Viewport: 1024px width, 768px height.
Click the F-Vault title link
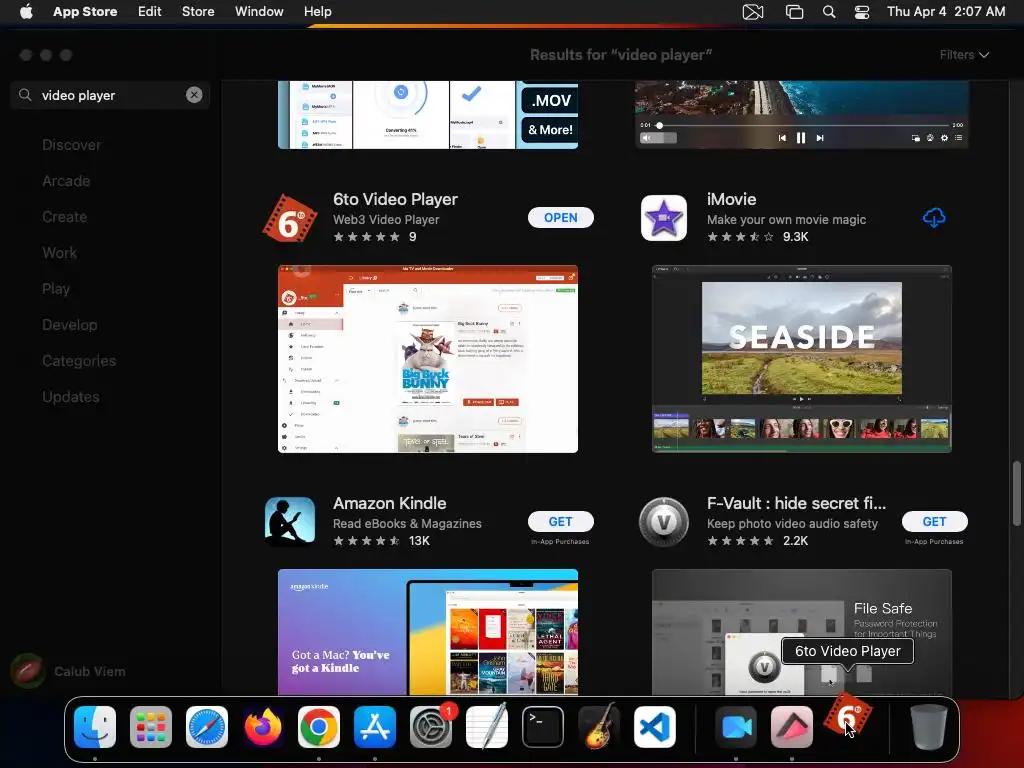[796, 503]
